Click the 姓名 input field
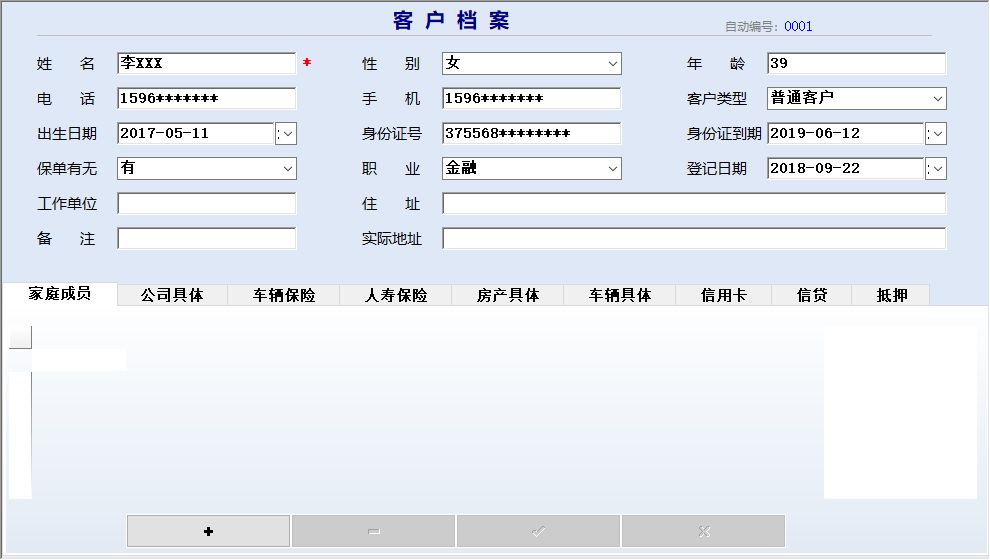 click(x=206, y=63)
